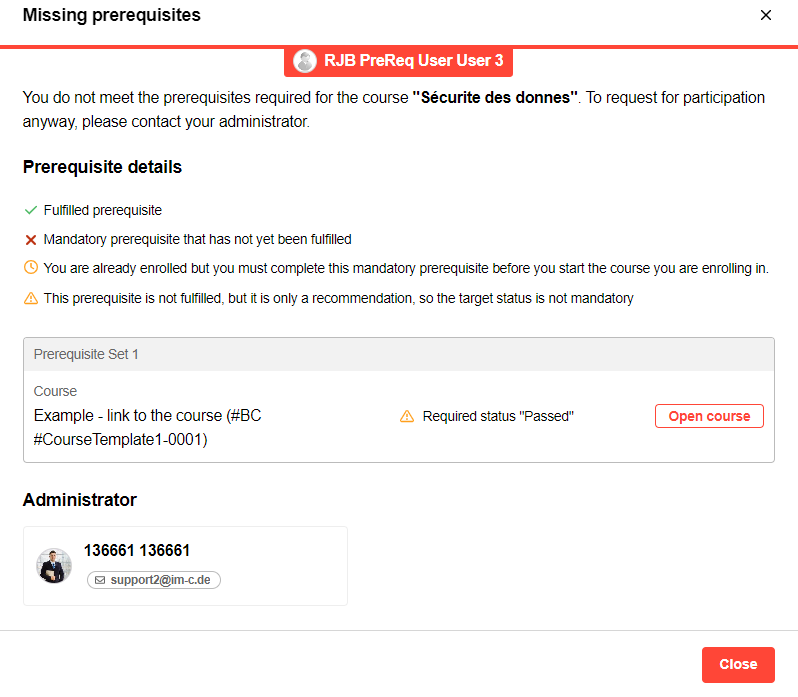Close the dialog with the X icon
Viewport: 798px width, 697px height.
[x=766, y=15]
